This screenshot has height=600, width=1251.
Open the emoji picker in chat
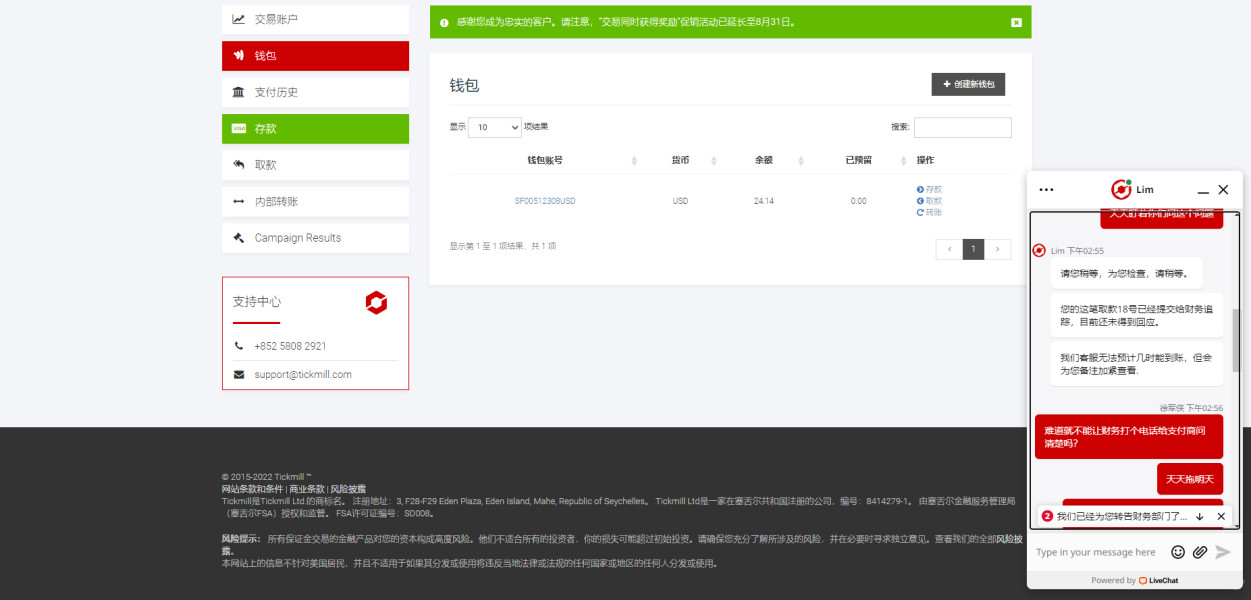(x=1178, y=552)
